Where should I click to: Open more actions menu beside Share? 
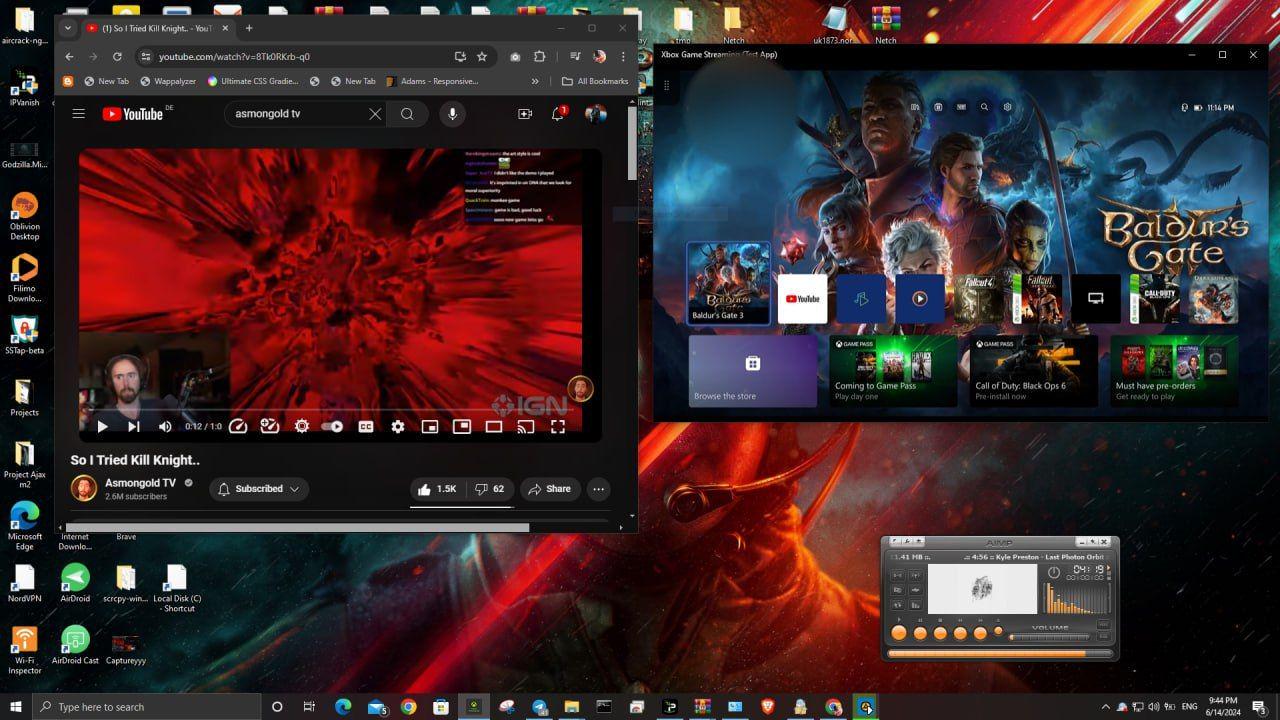tap(598, 489)
